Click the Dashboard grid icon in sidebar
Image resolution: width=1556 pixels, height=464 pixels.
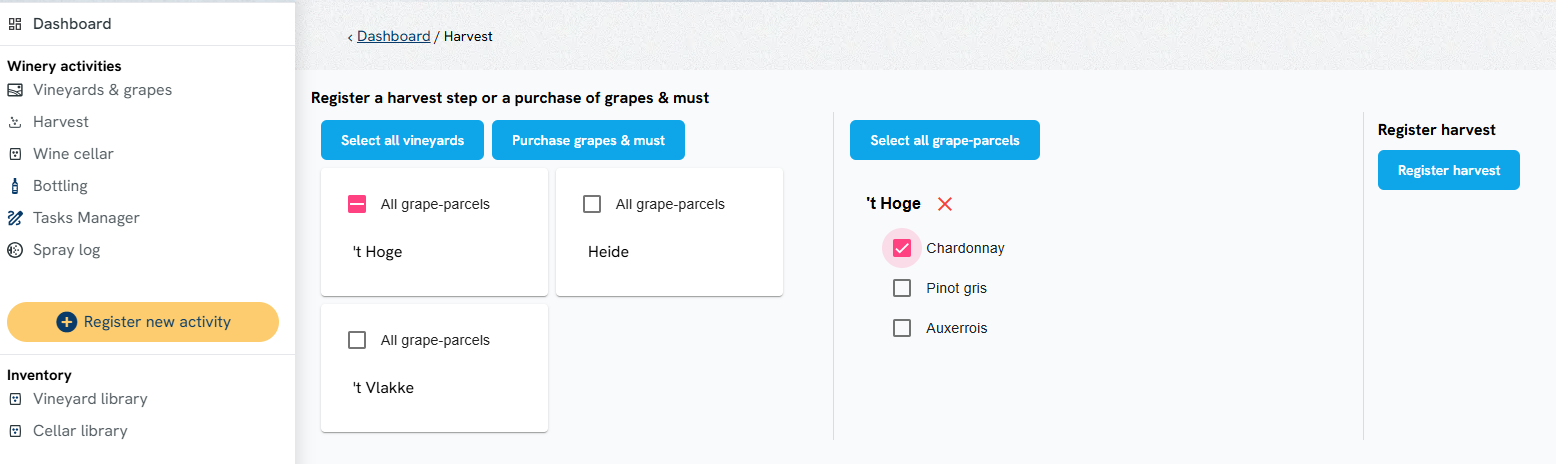pos(15,24)
